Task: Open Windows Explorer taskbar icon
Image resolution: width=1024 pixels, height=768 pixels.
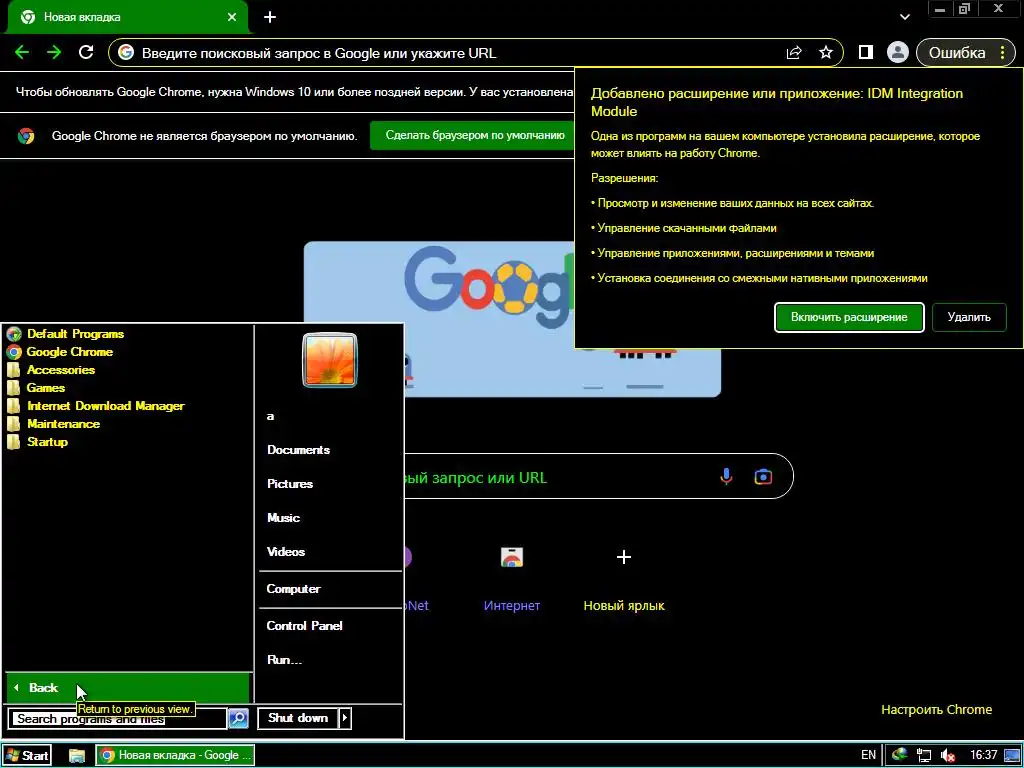Action: click(77, 756)
